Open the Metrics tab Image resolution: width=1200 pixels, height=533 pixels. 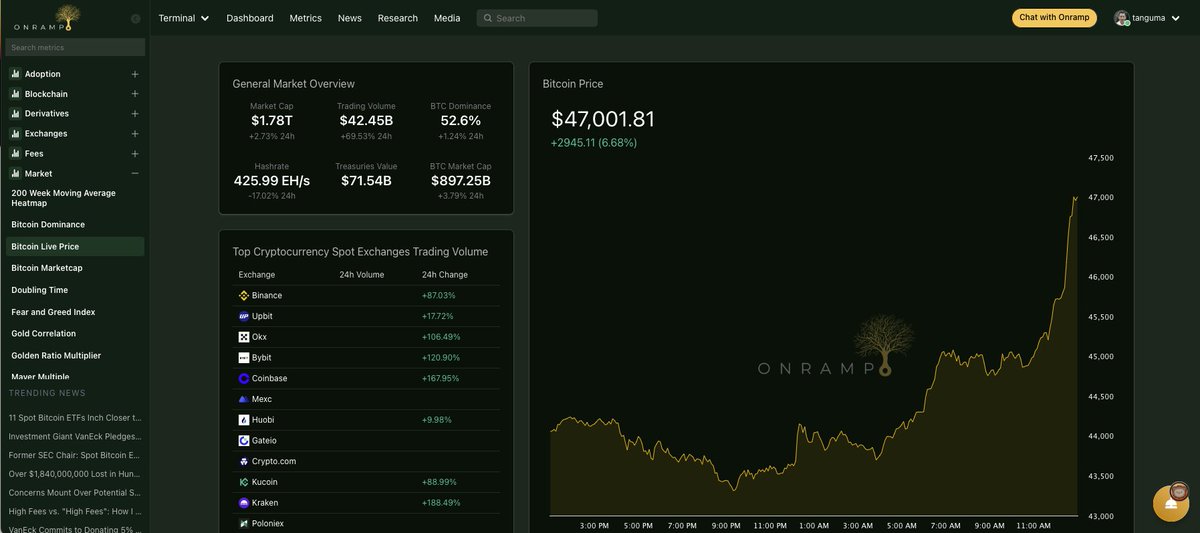(x=306, y=18)
